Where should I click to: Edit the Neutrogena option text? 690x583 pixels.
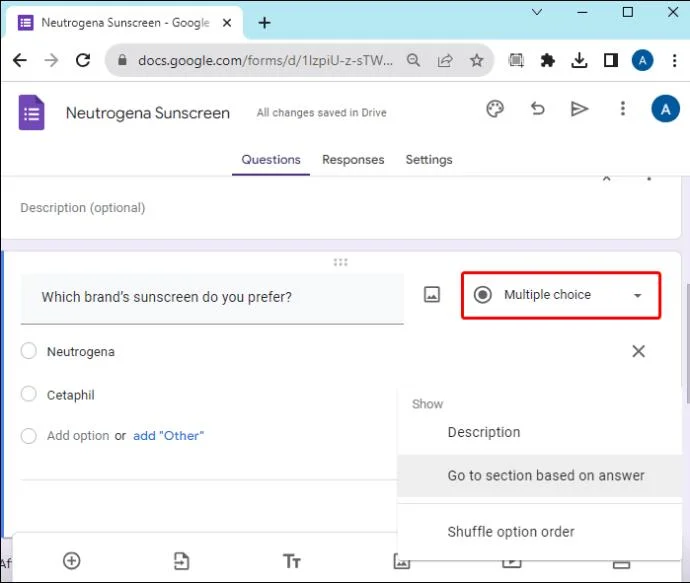[81, 352]
